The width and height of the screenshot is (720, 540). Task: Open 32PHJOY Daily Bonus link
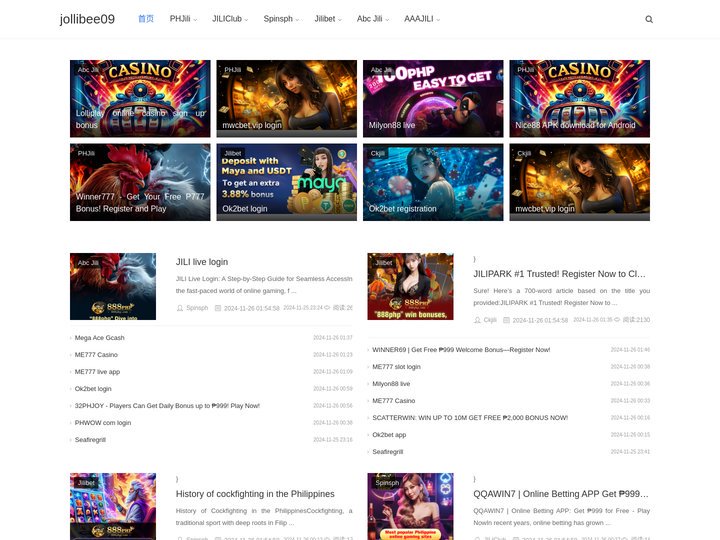pyautogui.click(x=167, y=405)
